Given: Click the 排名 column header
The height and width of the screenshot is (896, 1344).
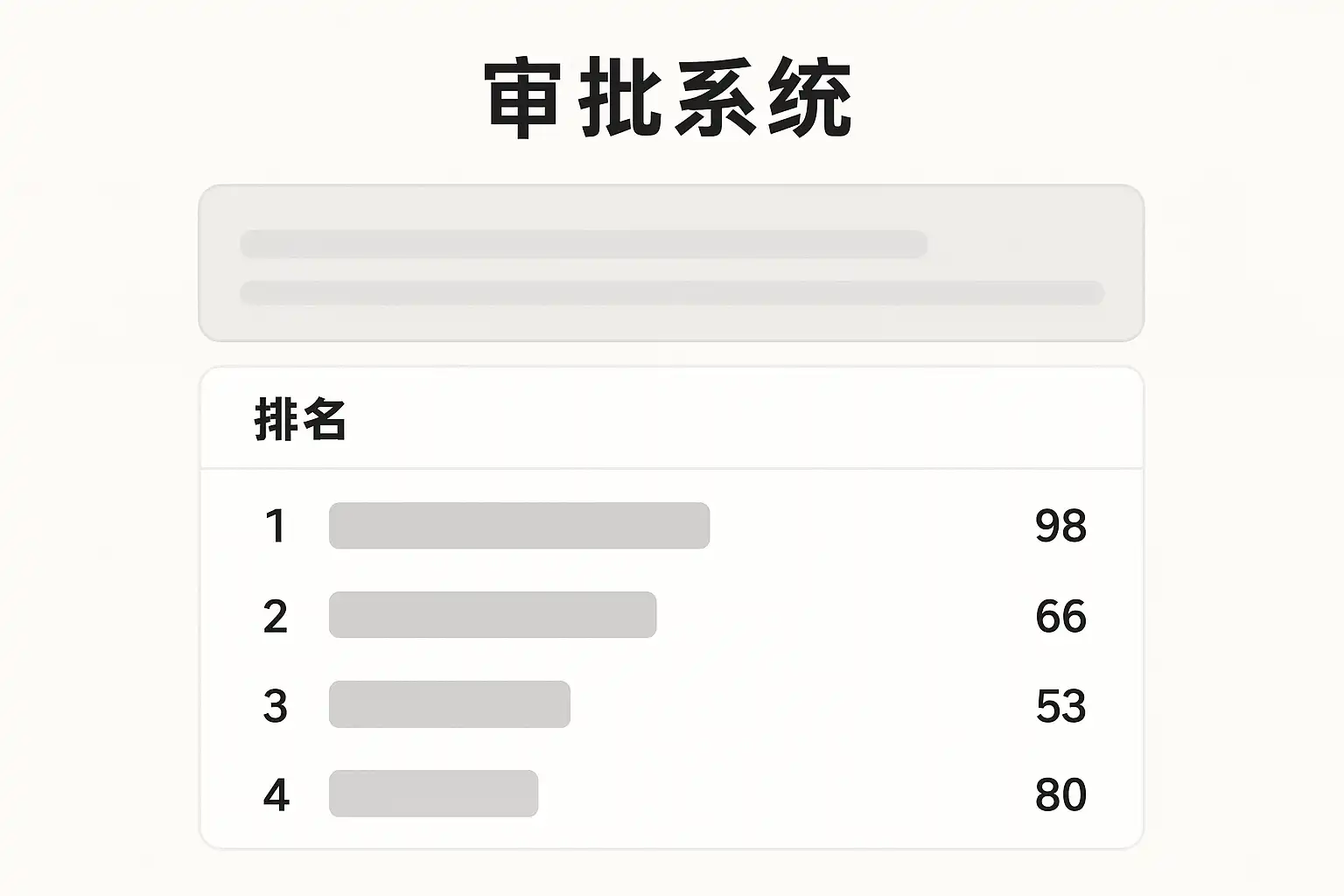Looking at the screenshot, I should click(300, 420).
